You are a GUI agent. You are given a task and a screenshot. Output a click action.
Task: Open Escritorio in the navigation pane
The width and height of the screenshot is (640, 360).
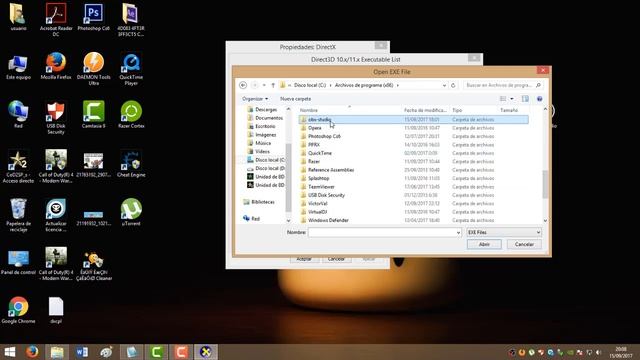tap(265, 126)
